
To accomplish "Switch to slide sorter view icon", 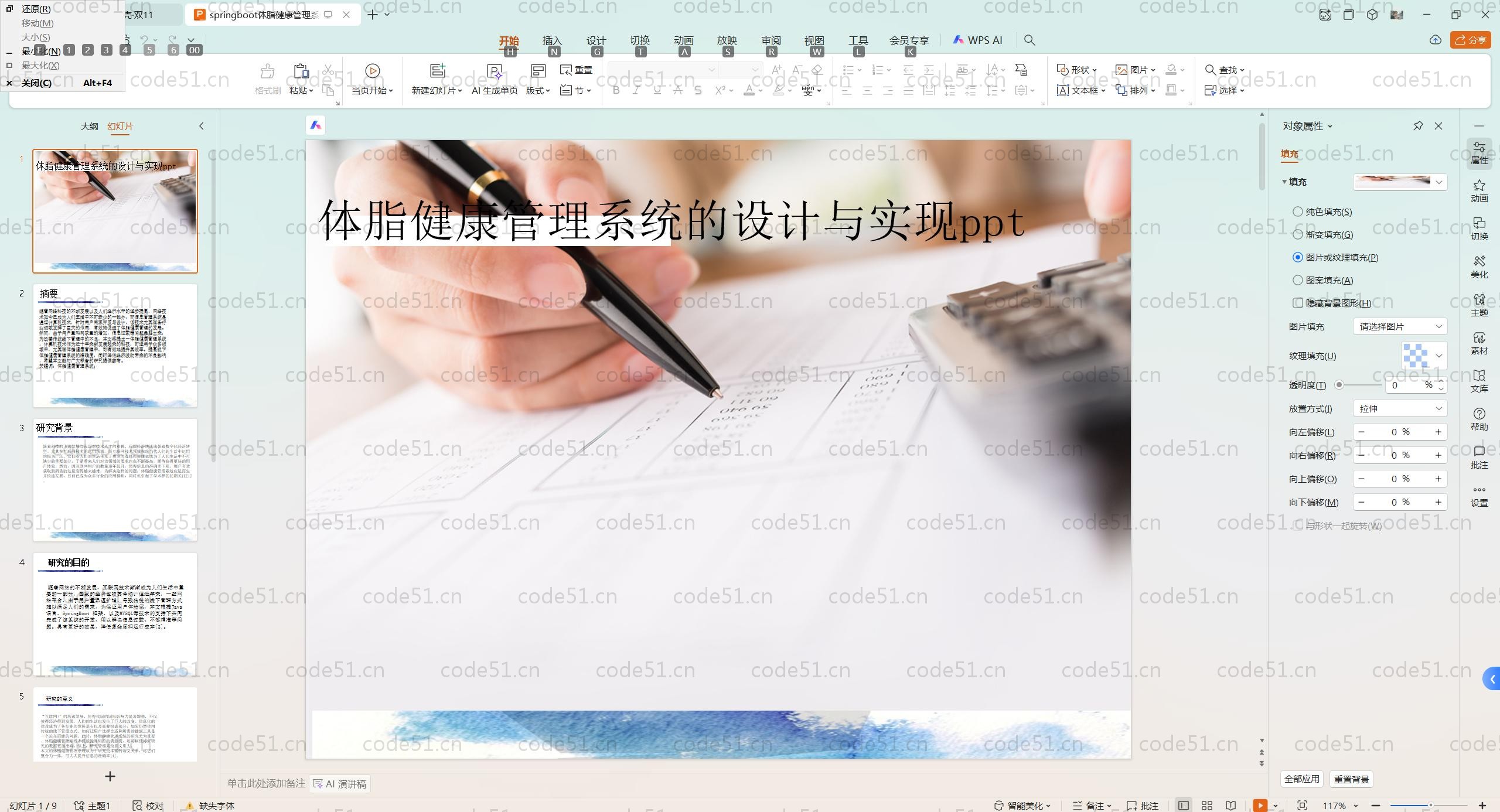I will point(1207,806).
